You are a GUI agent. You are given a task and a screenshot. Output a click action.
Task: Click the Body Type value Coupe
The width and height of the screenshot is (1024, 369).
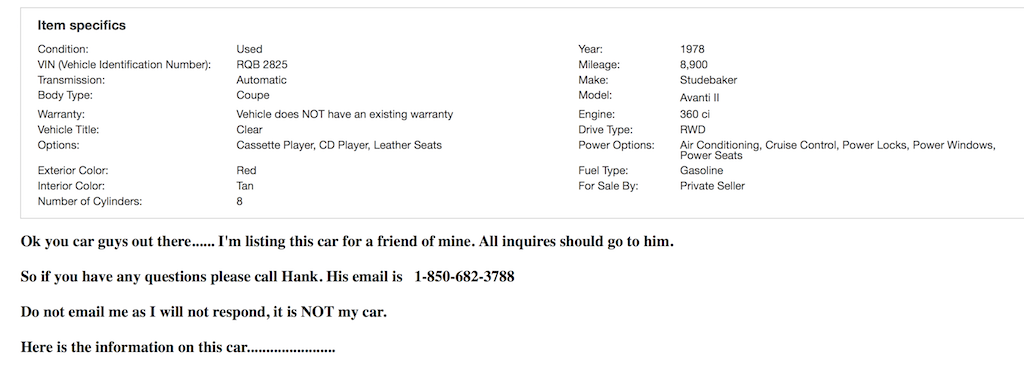pos(253,95)
